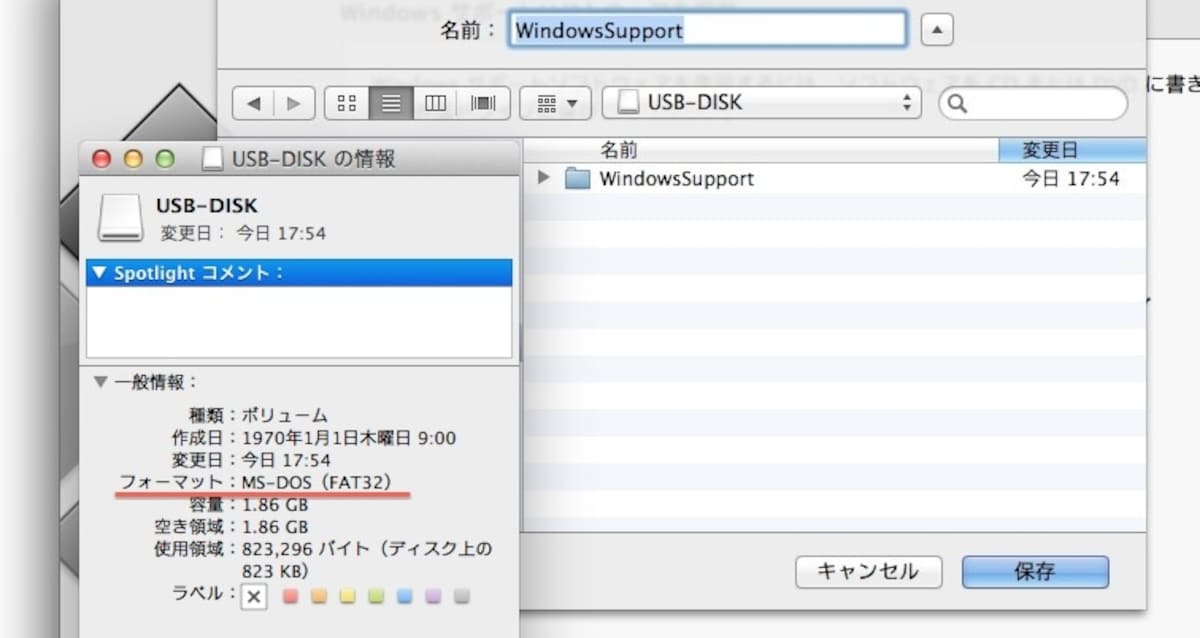The width and height of the screenshot is (1200, 638).
Task: Click the 保存 button
Action: coord(1035,572)
